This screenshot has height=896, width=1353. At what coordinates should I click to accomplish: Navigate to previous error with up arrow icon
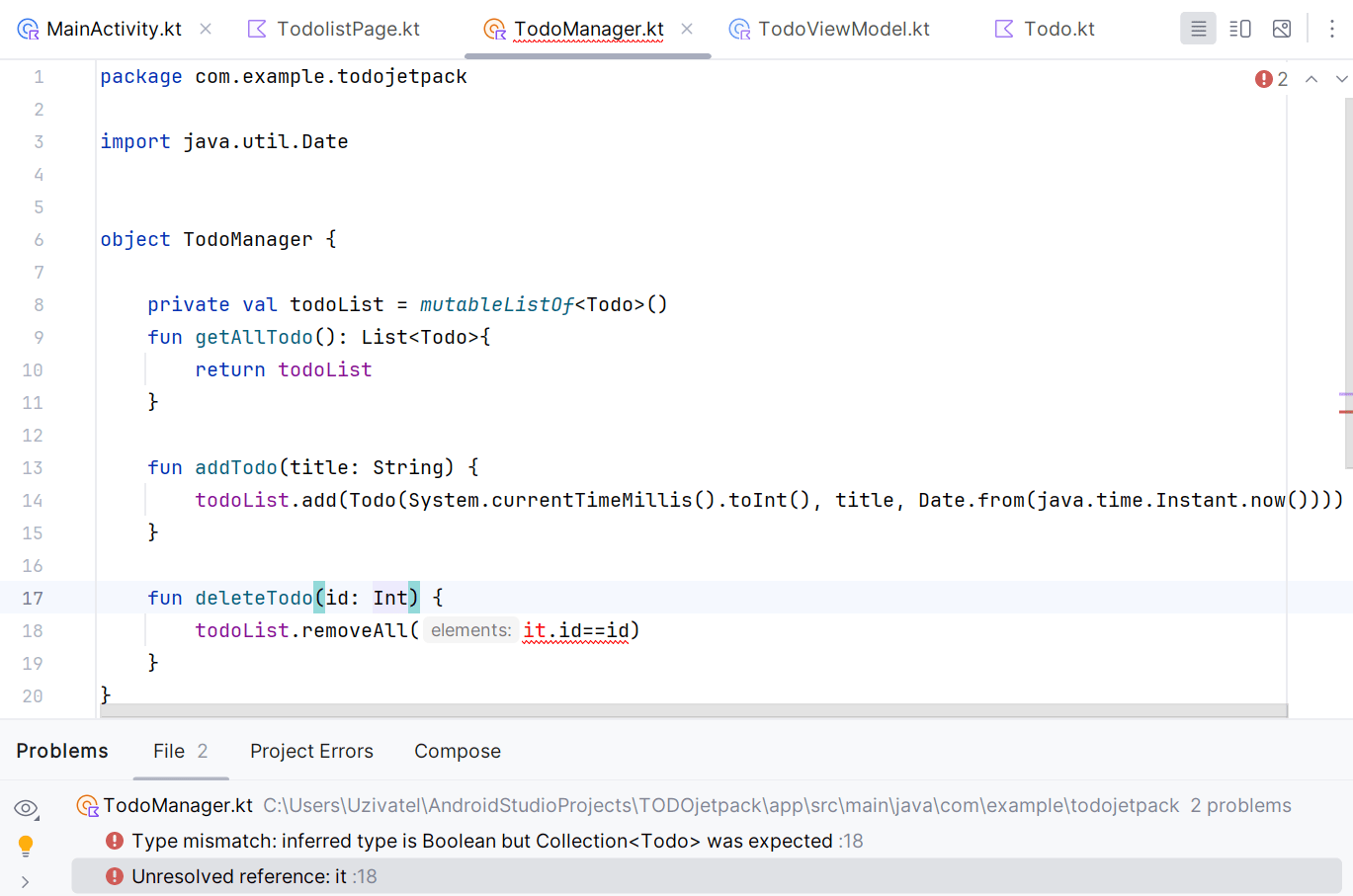(1311, 79)
